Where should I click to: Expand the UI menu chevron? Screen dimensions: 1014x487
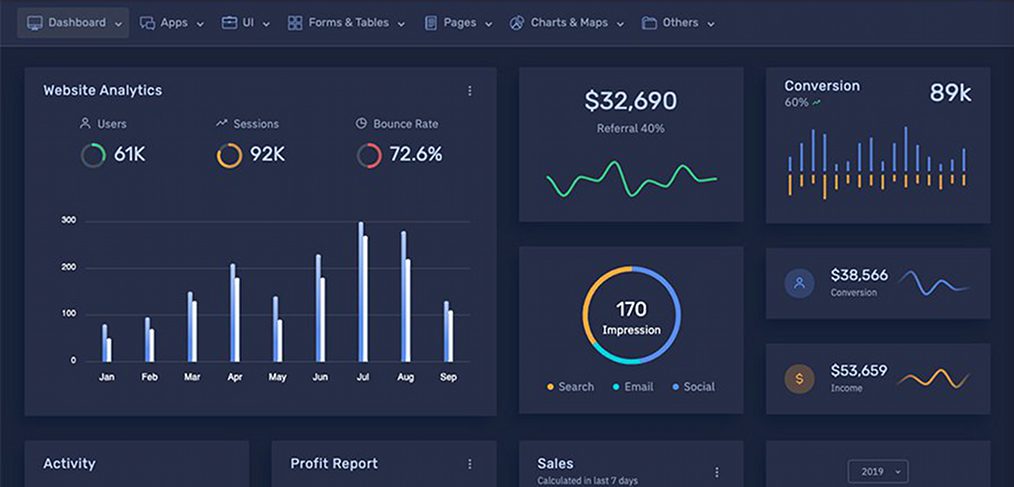pos(266,25)
